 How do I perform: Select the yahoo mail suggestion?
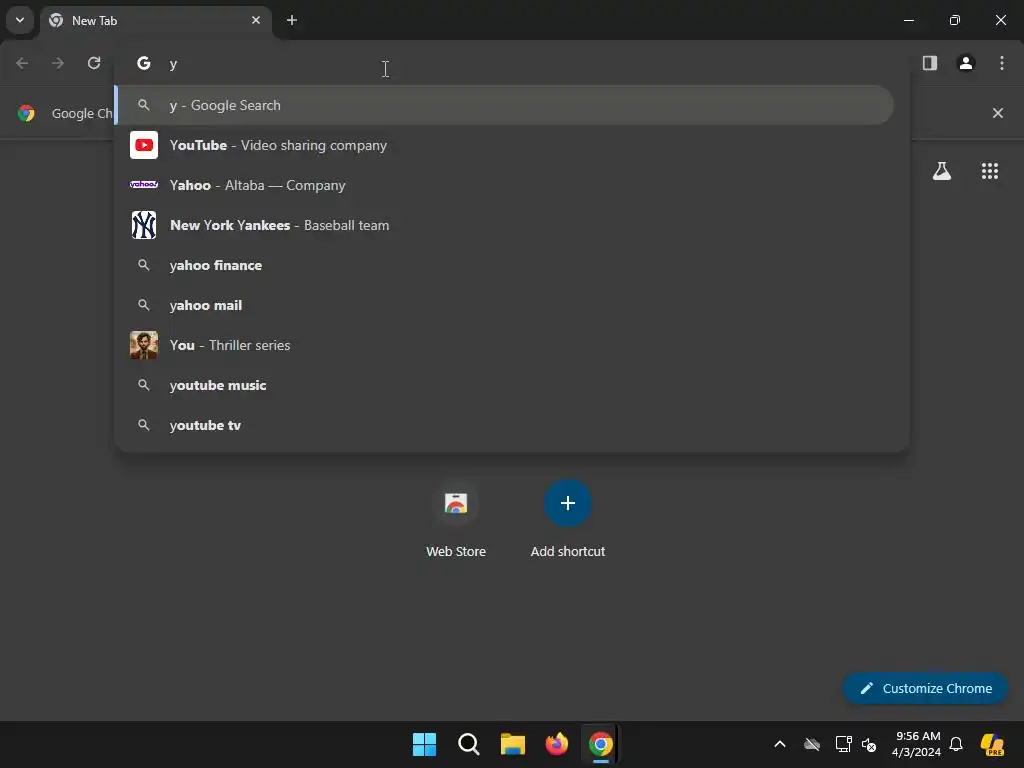pyautogui.click(x=504, y=305)
